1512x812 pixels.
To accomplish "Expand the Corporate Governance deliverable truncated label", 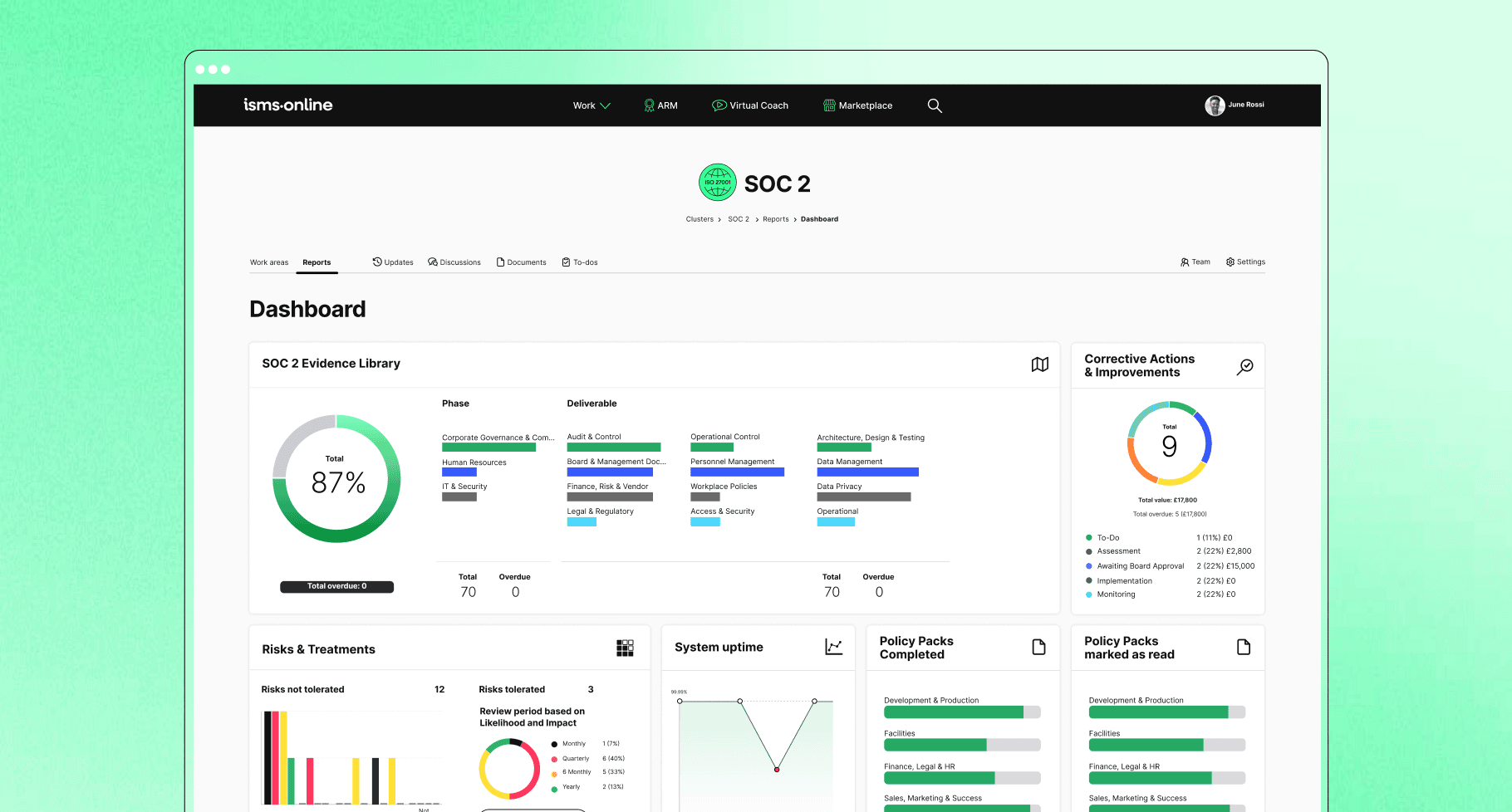I will point(498,438).
